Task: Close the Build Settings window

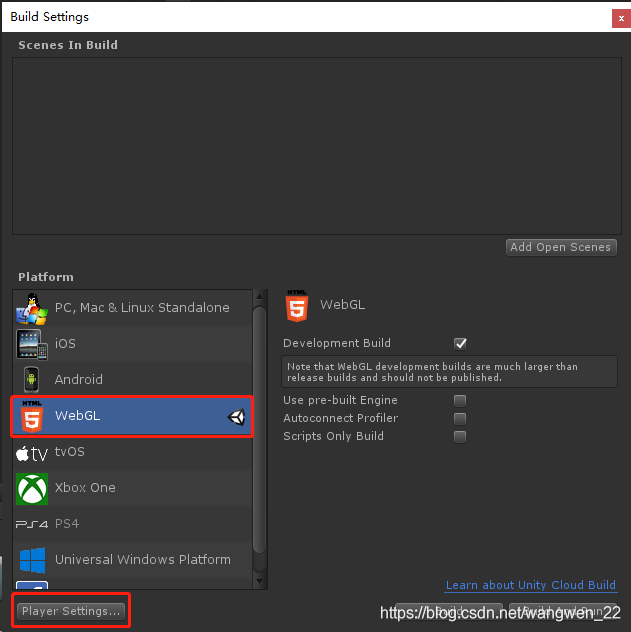Action: tap(621, 18)
